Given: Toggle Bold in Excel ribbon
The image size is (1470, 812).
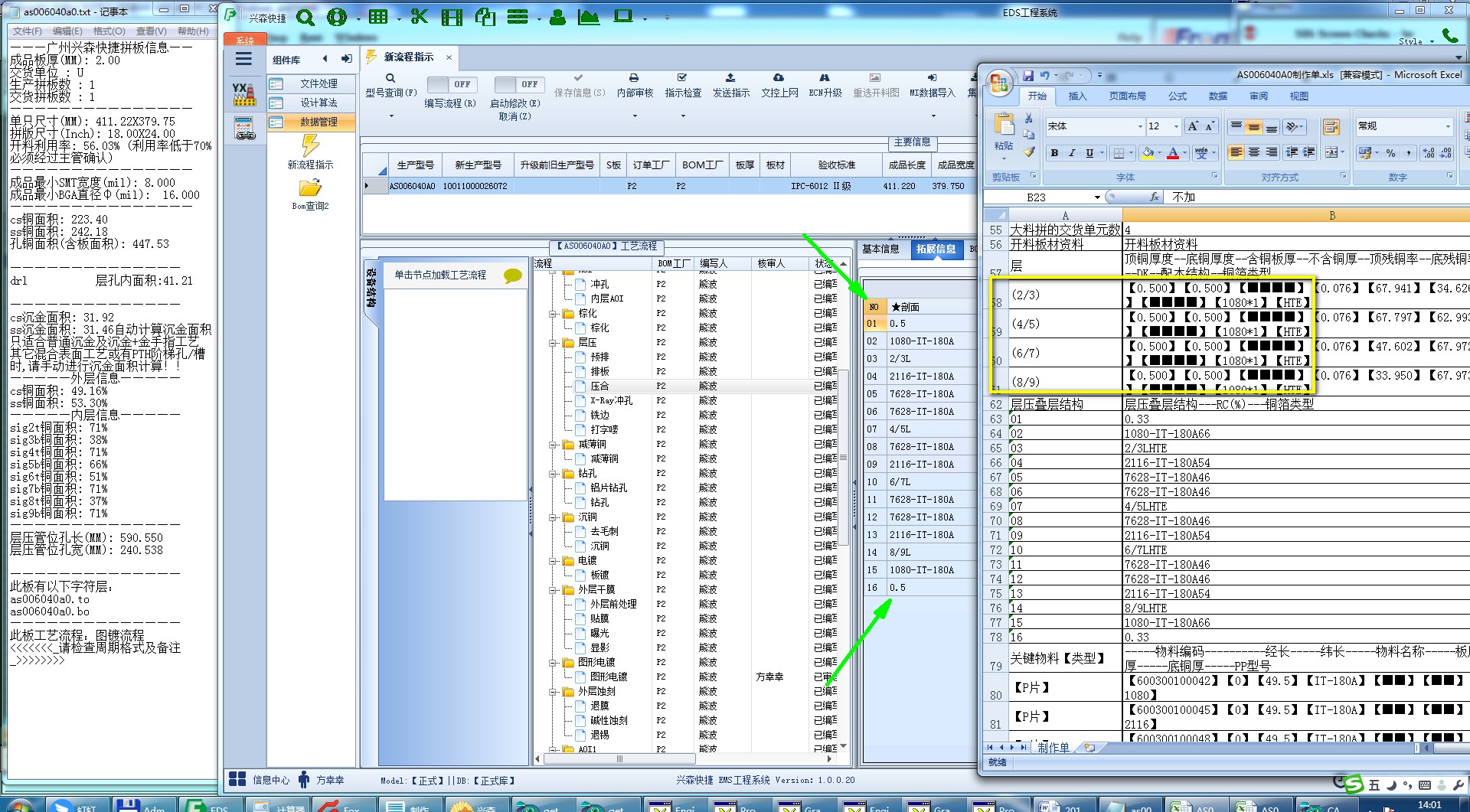Looking at the screenshot, I should (1054, 153).
